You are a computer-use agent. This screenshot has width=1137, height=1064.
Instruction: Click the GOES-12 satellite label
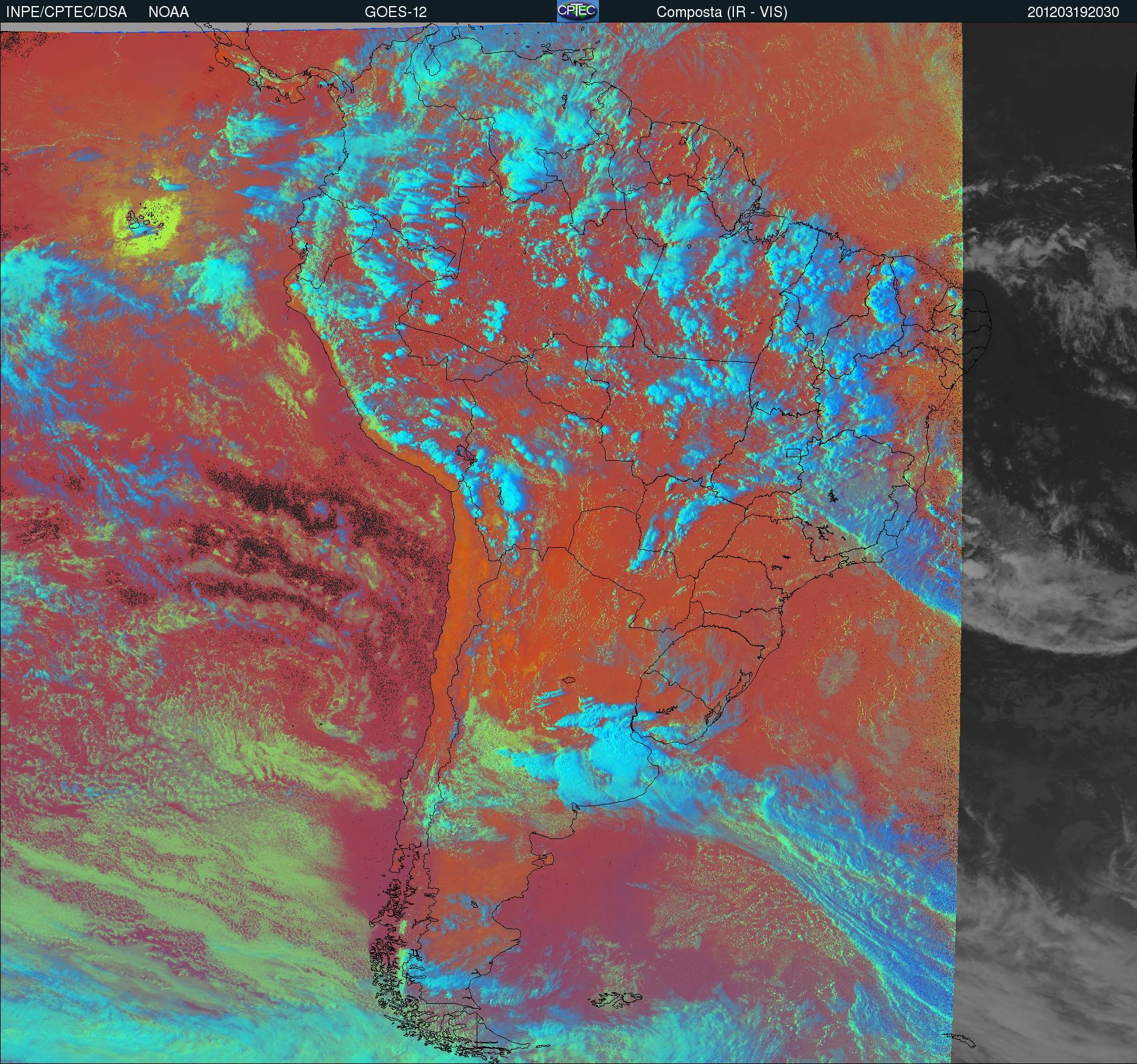tap(396, 12)
